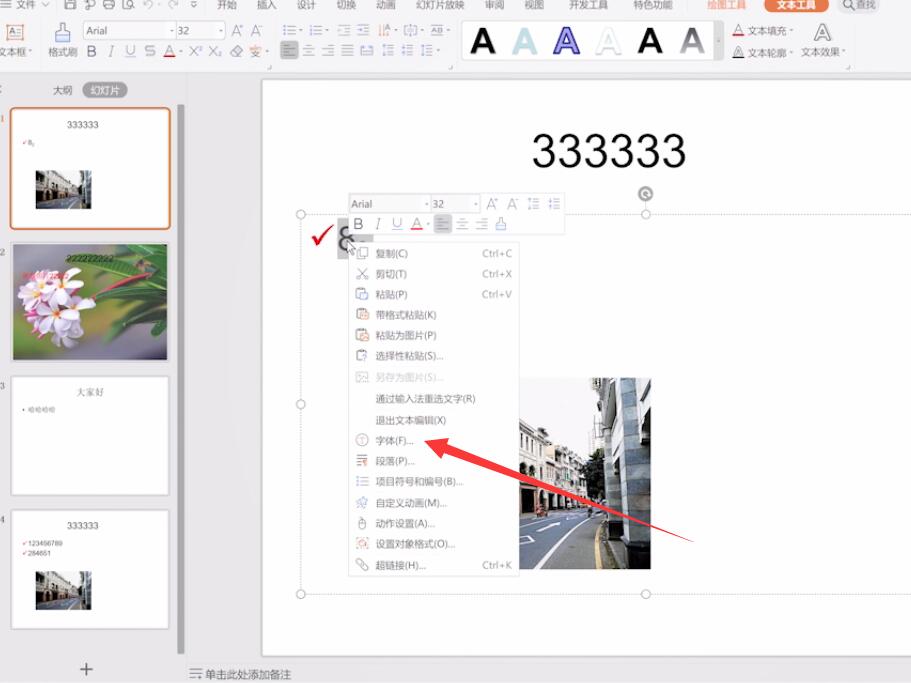
Task: Select left align in the ribbon
Action: click(289, 51)
